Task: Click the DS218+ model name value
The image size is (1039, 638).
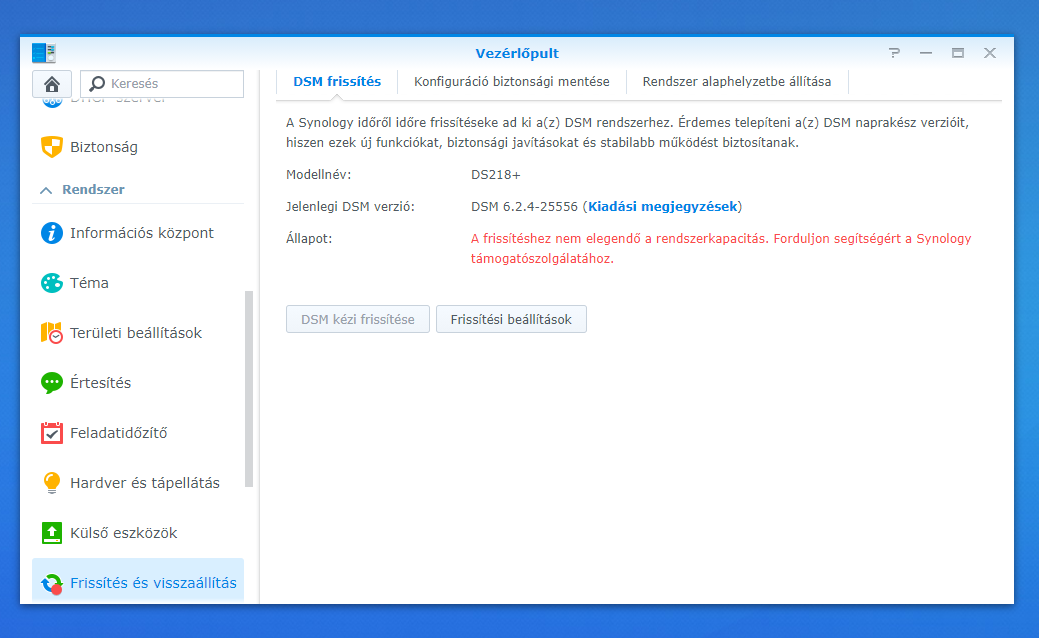Action: tap(496, 175)
